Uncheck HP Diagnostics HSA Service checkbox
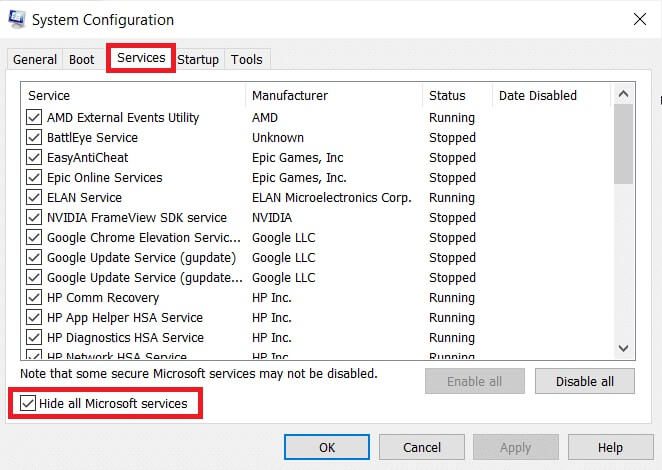 coord(34,337)
